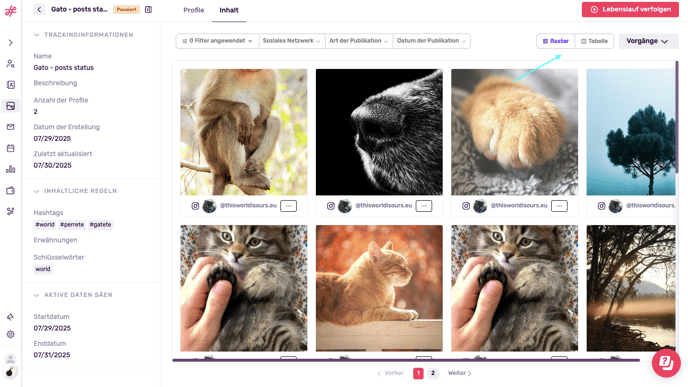Go to page 2 in pagination
The image size is (688, 387).
[433, 373]
